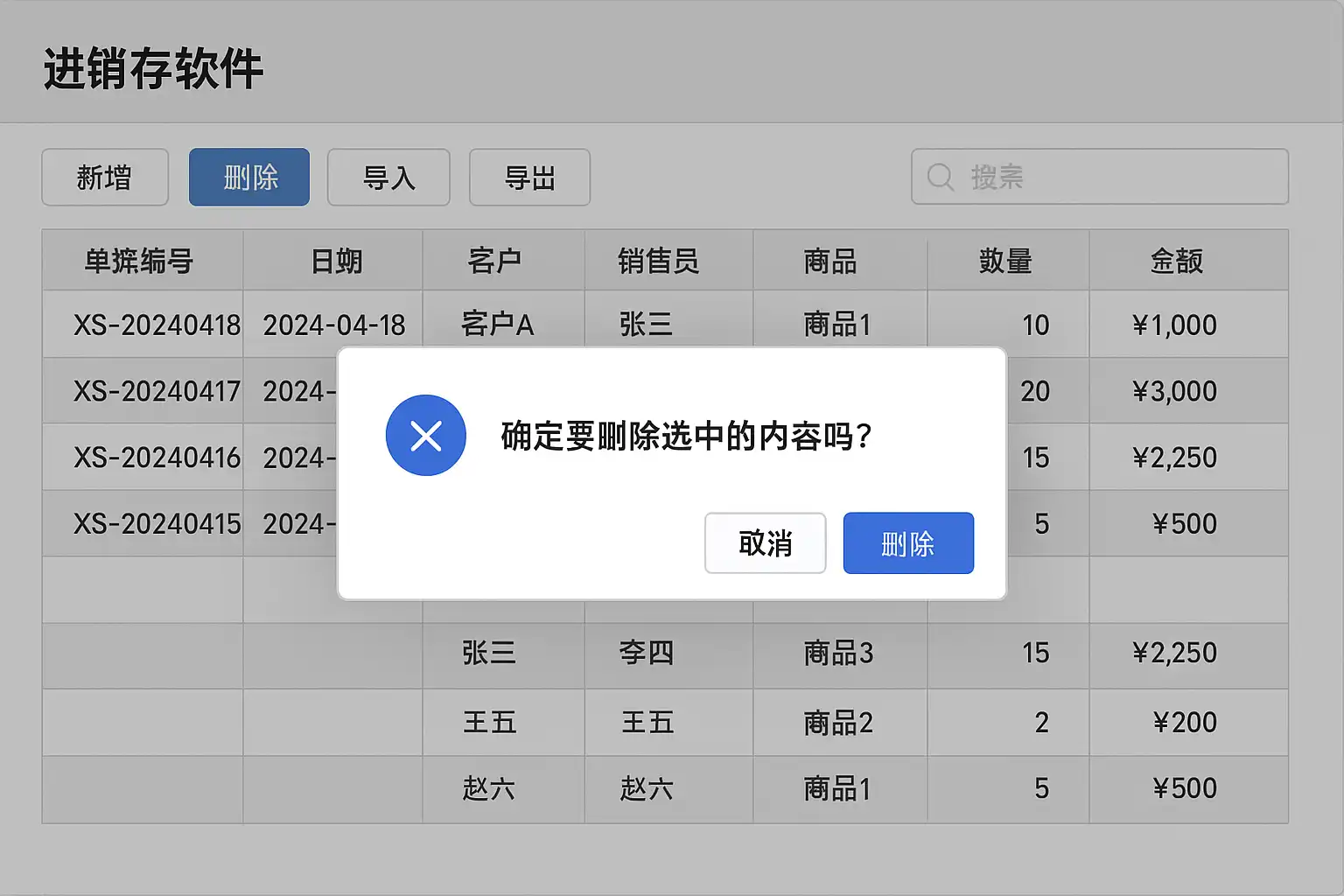Click the 导出 export button
This screenshot has width=1344, height=896.
[x=529, y=178]
